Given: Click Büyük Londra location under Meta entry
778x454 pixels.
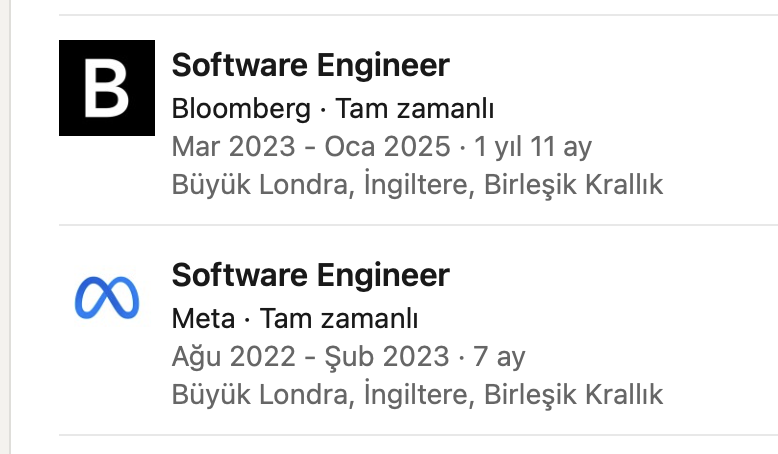Looking at the screenshot, I should click(x=260, y=394).
